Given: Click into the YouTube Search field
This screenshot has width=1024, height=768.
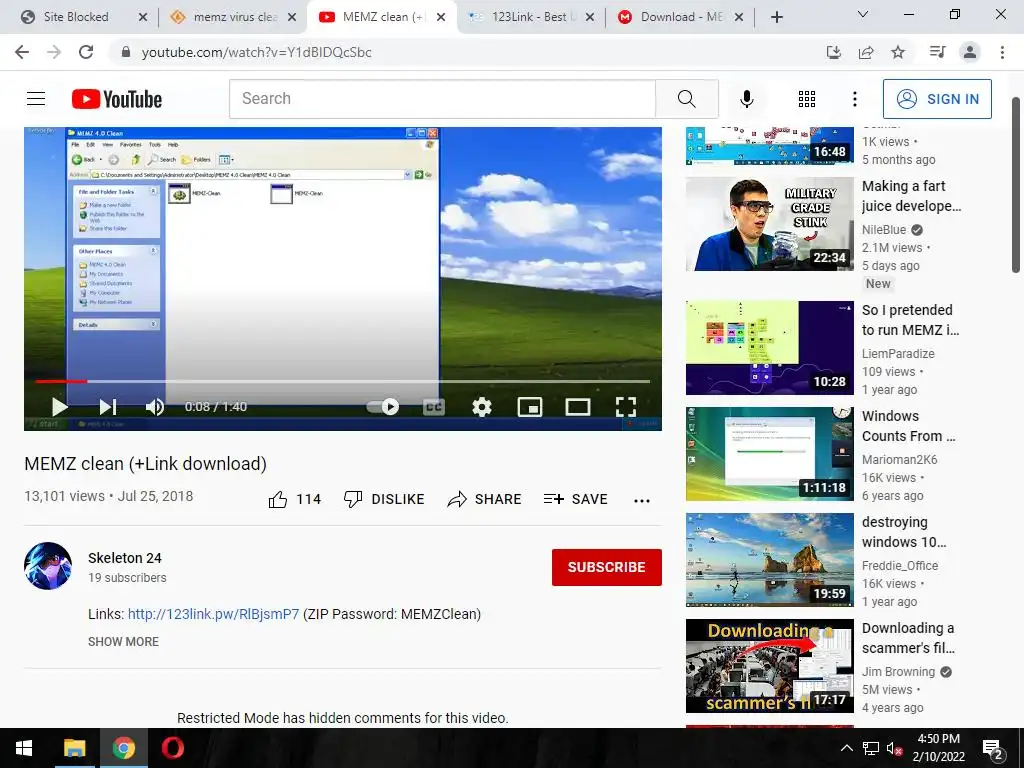Looking at the screenshot, I should [x=442, y=99].
